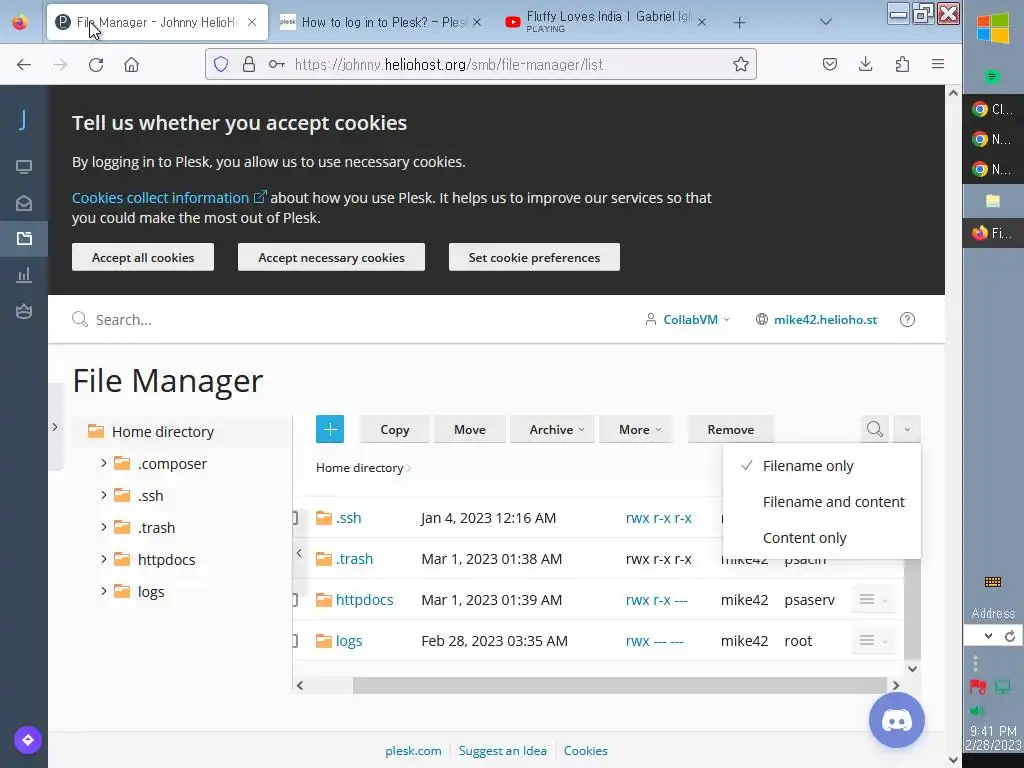1024x768 pixels.
Task: Collapse the folder tree panel arrow
Action: 299,553
